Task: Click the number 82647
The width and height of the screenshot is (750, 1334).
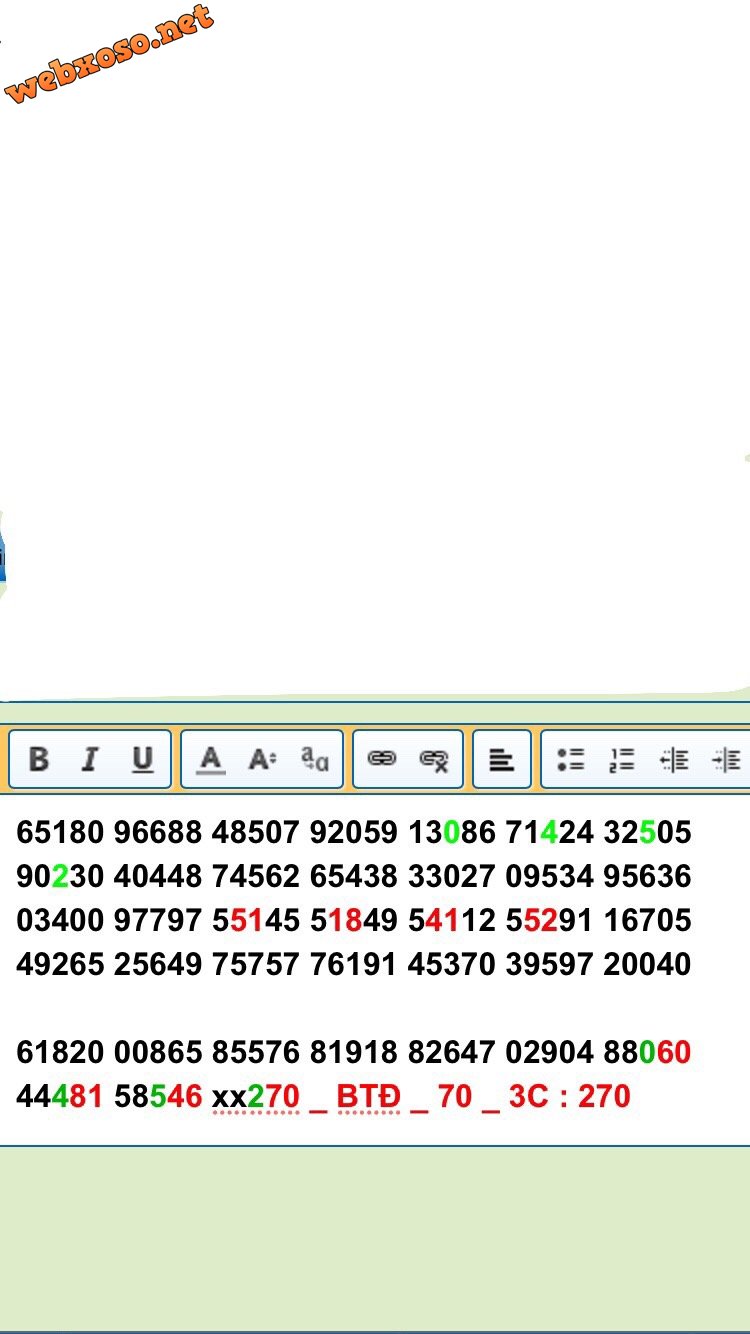Action: pos(452,1052)
